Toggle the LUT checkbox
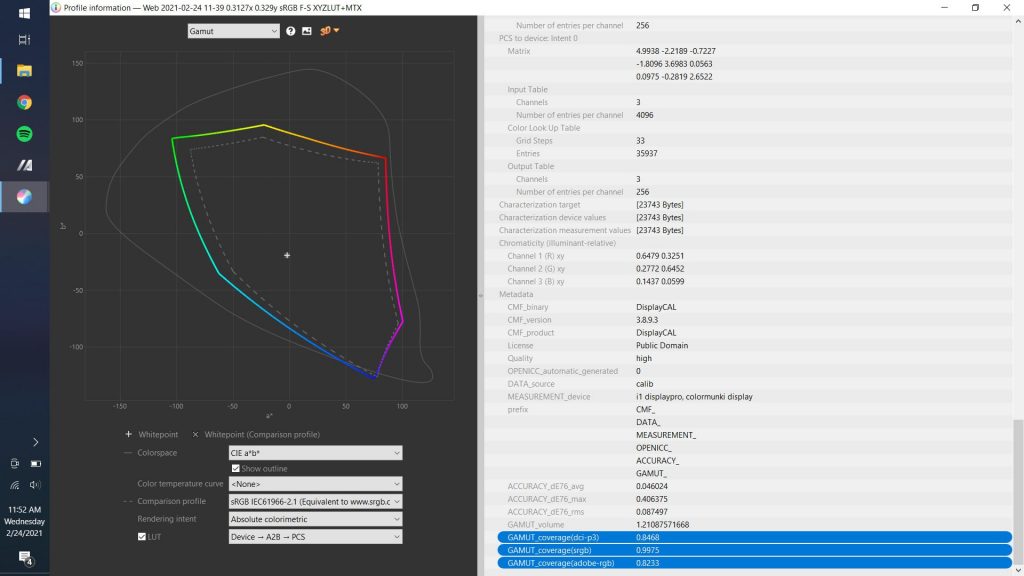This screenshot has width=1024, height=576. coord(142,536)
